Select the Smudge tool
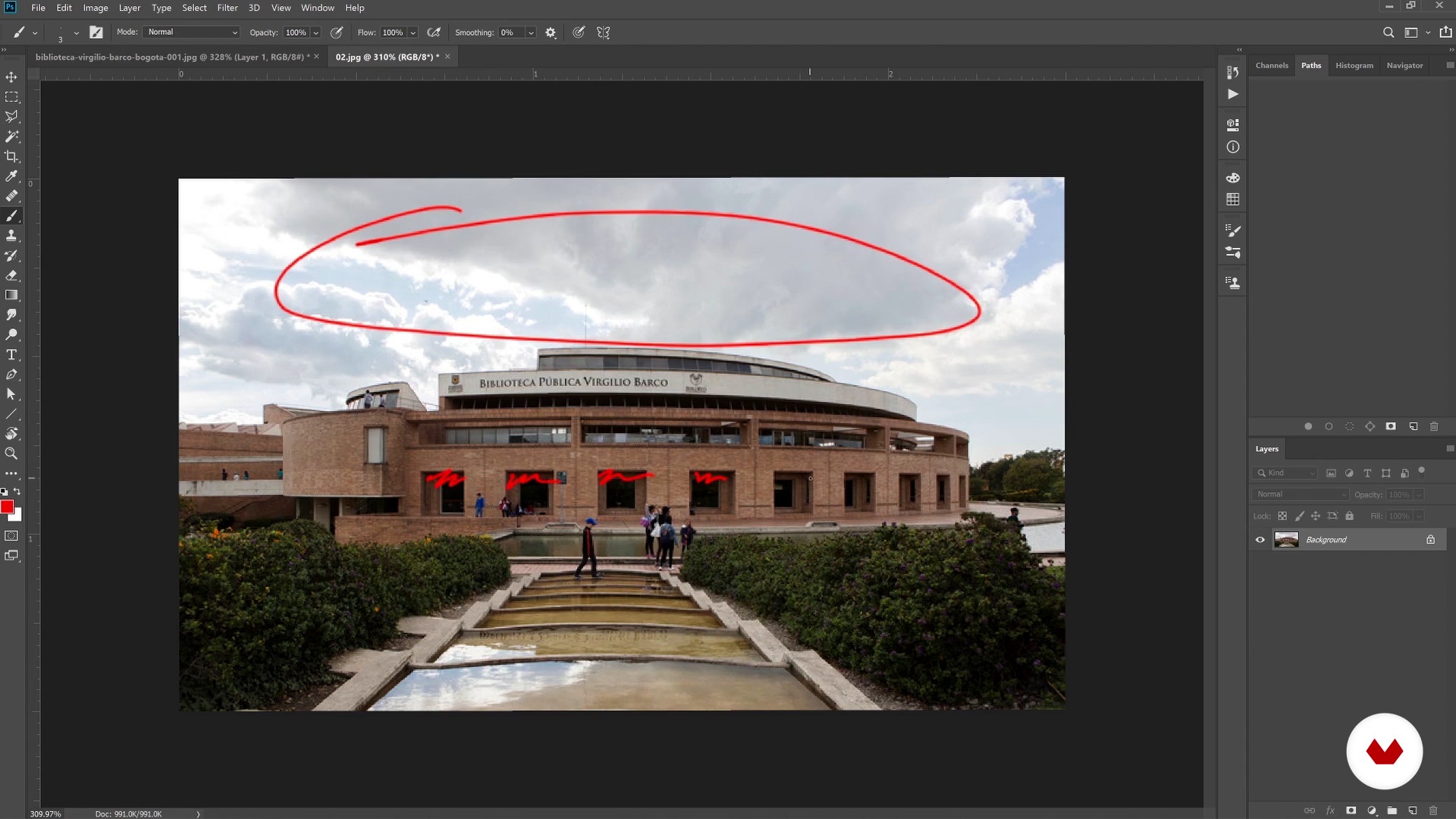 point(11,315)
